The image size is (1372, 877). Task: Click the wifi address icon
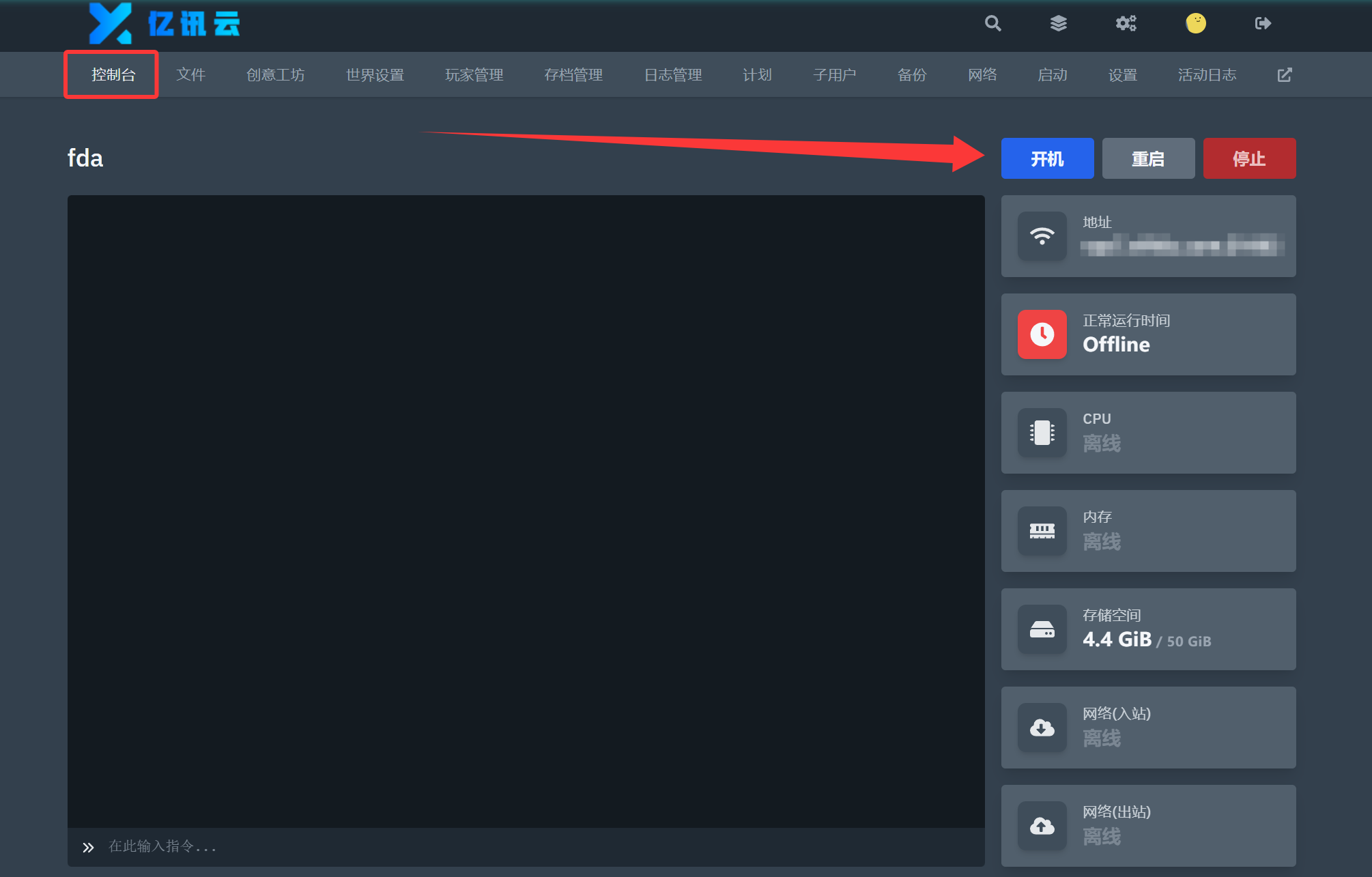point(1042,236)
